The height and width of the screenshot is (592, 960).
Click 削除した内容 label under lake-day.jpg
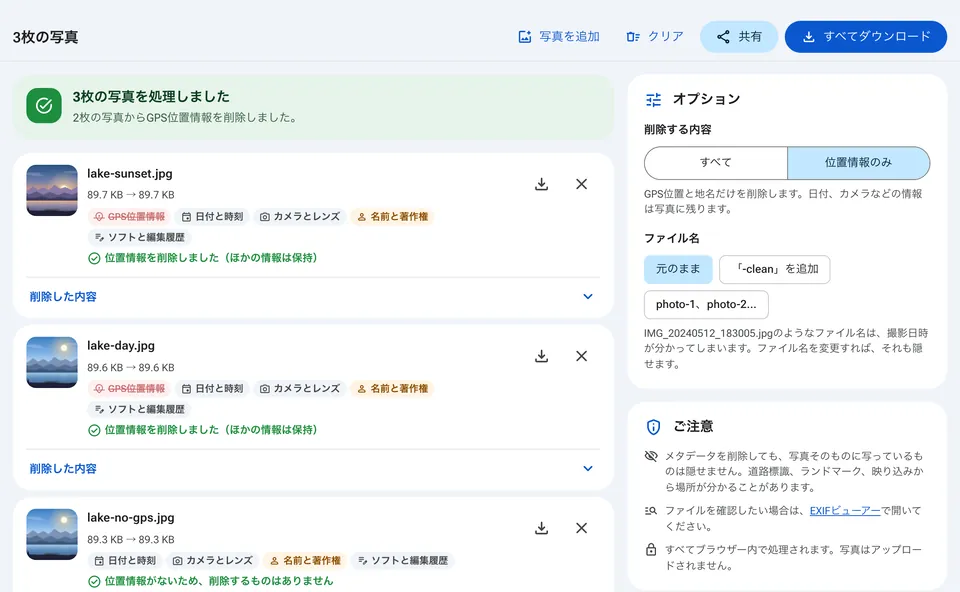click(63, 469)
